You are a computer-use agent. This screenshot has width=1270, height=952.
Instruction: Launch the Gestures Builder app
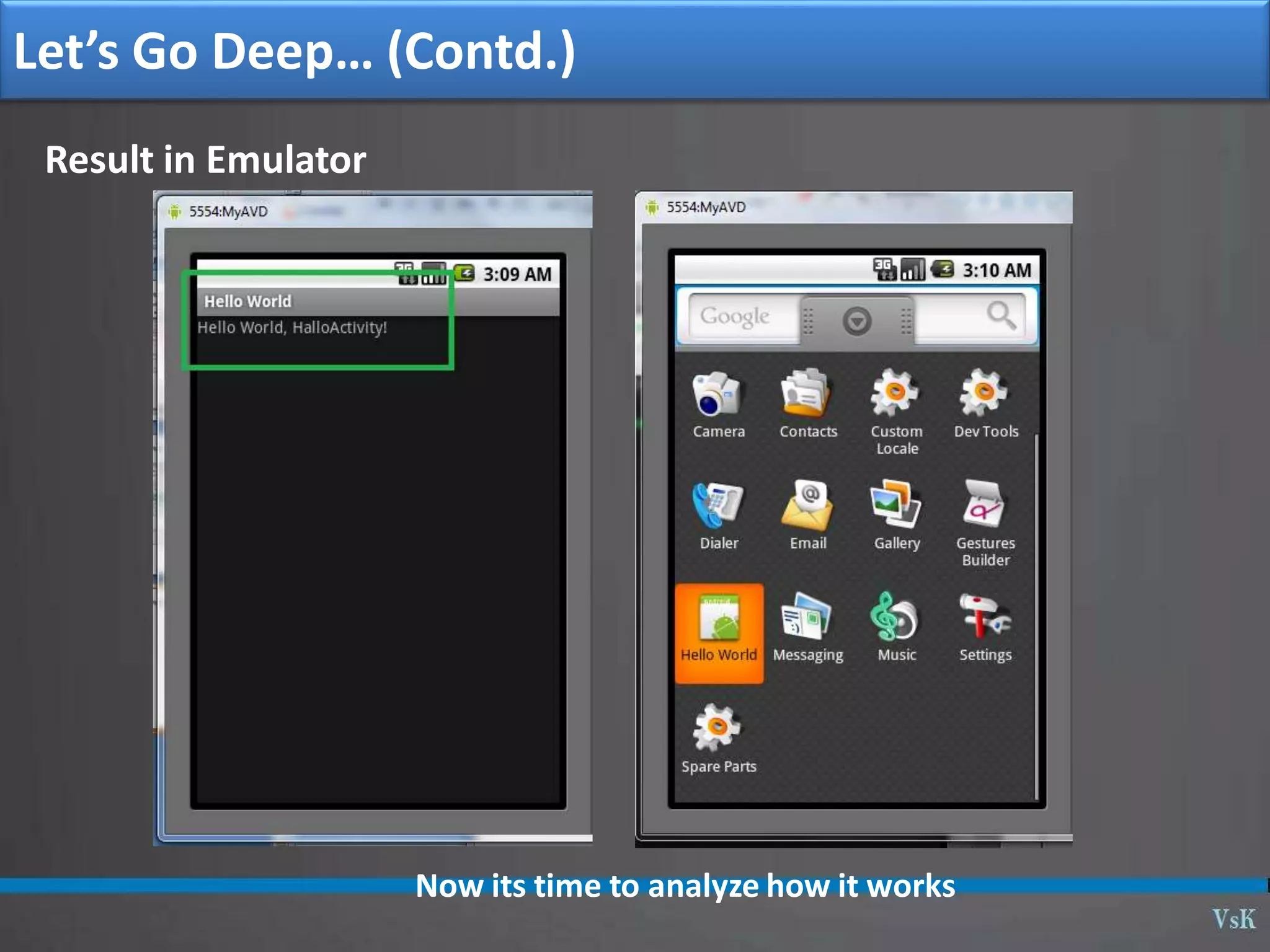click(x=985, y=524)
